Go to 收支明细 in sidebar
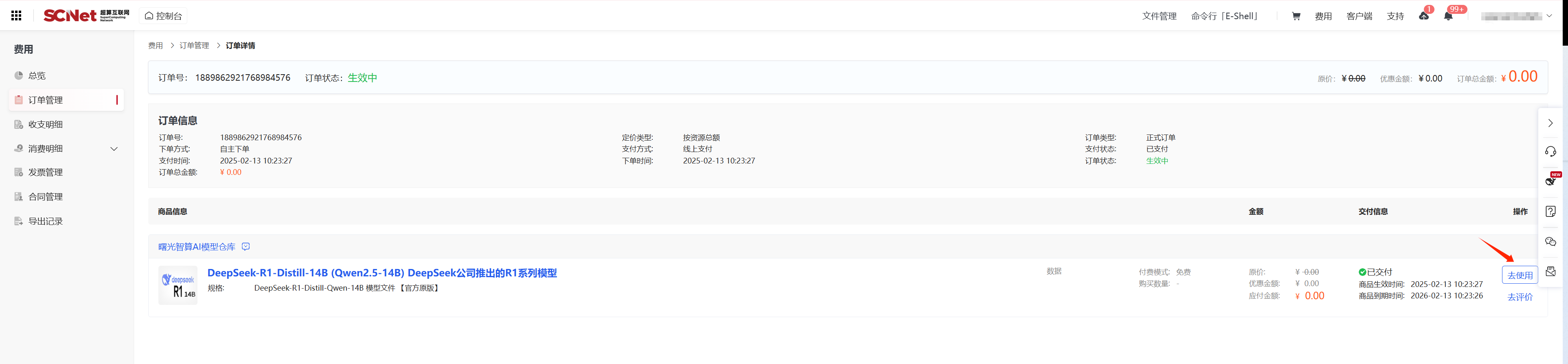 (x=45, y=124)
